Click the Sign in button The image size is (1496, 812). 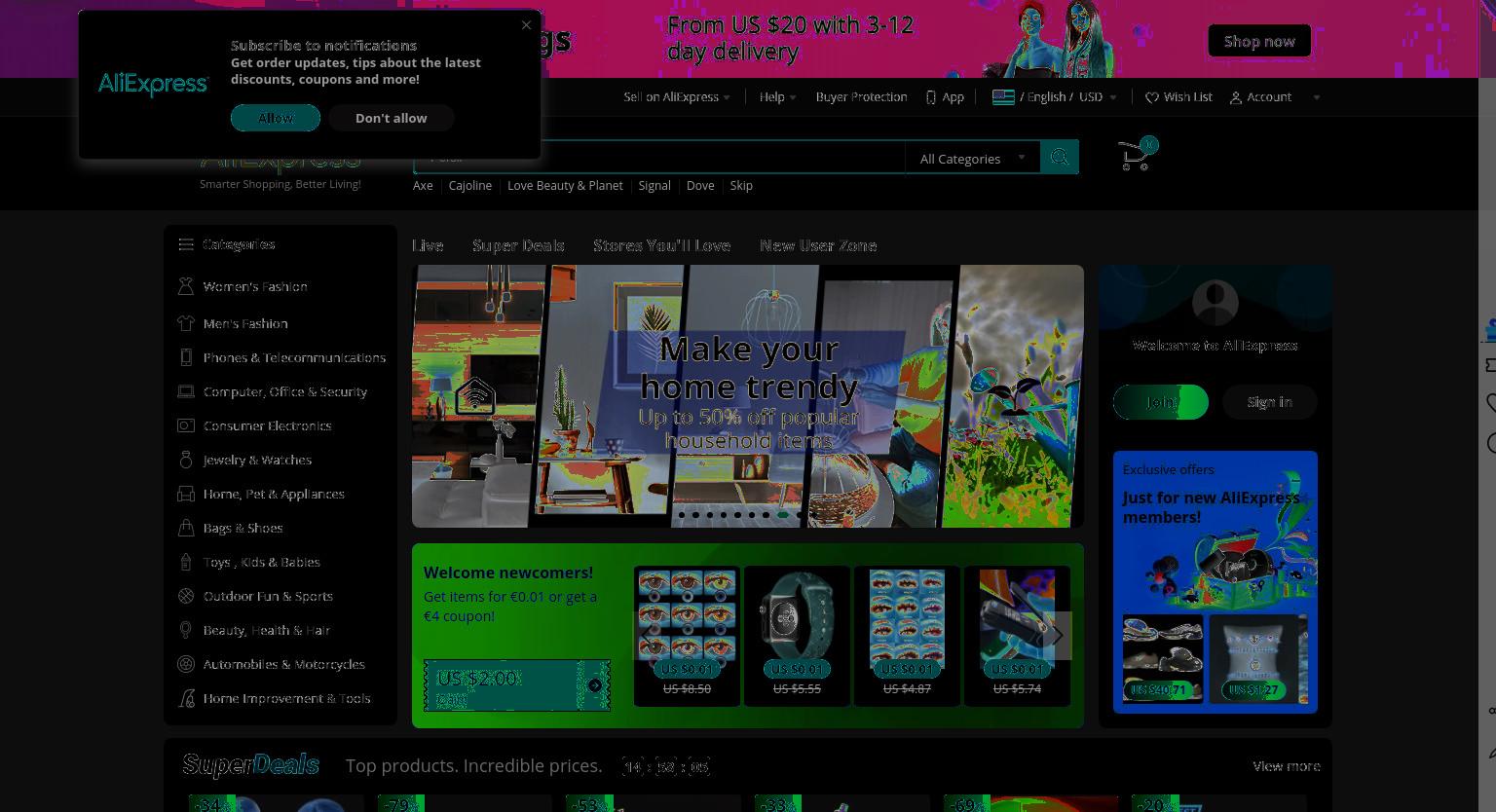click(x=1270, y=402)
